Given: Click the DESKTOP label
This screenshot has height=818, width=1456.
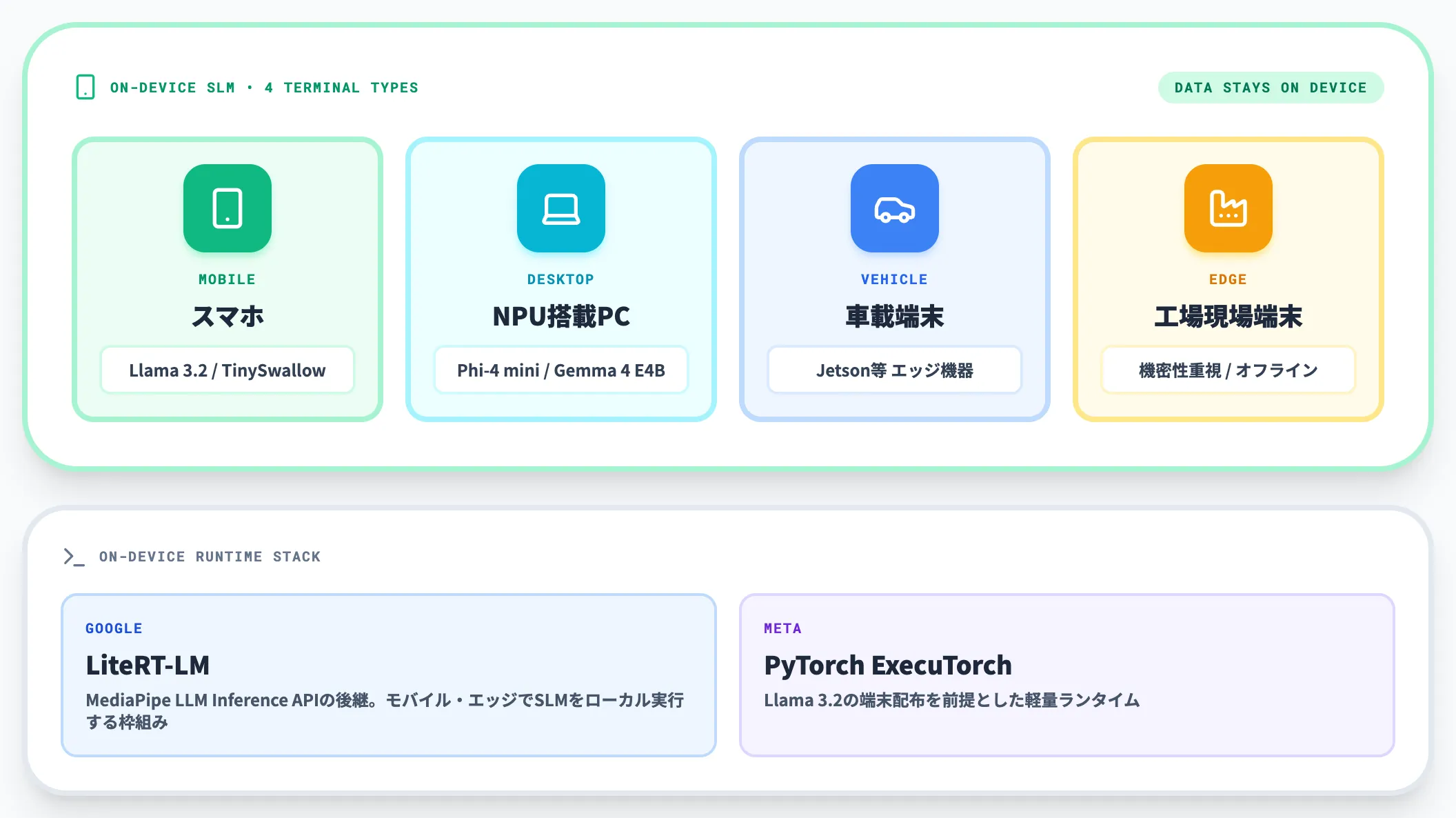Looking at the screenshot, I should [561, 279].
